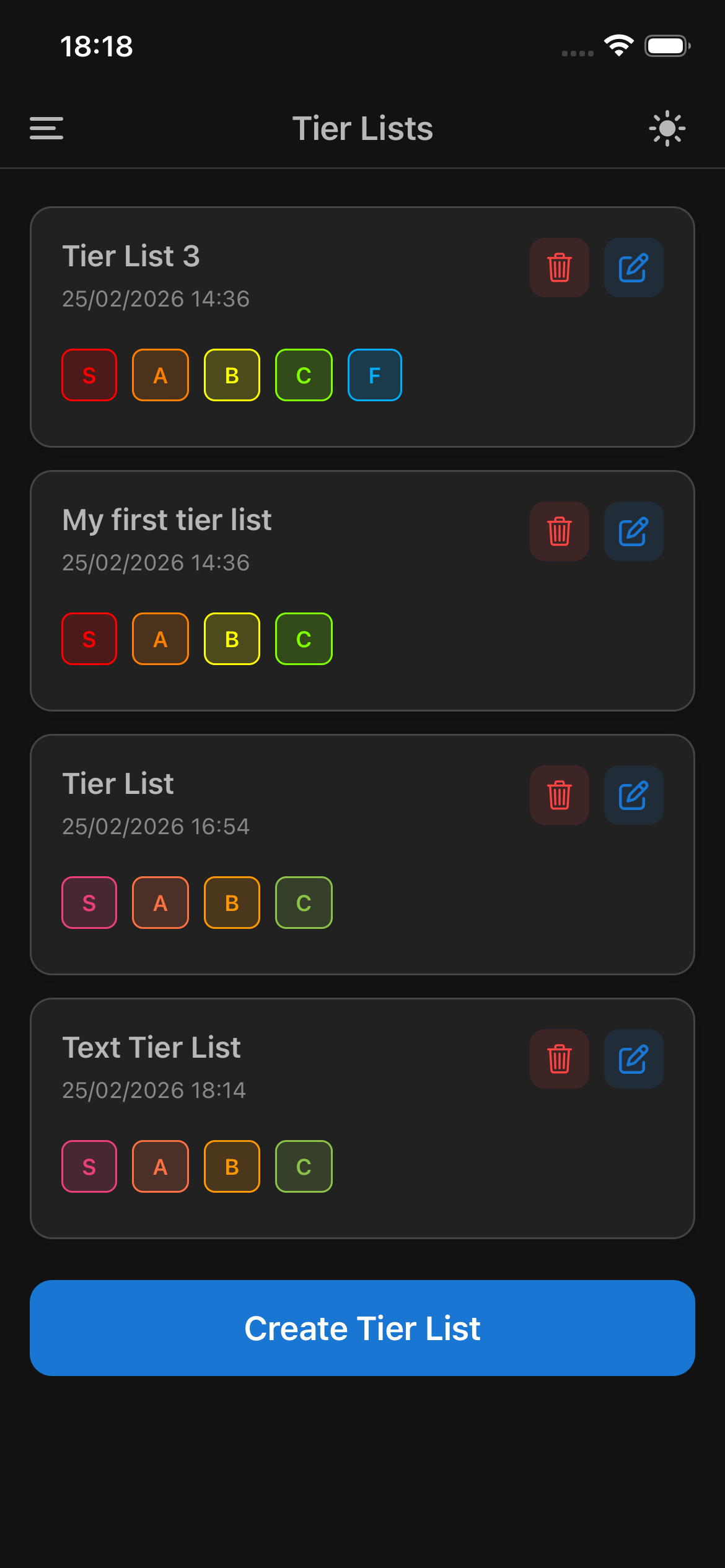This screenshot has height=1568, width=725.
Task: Open the My first tier list title
Action: (x=167, y=520)
